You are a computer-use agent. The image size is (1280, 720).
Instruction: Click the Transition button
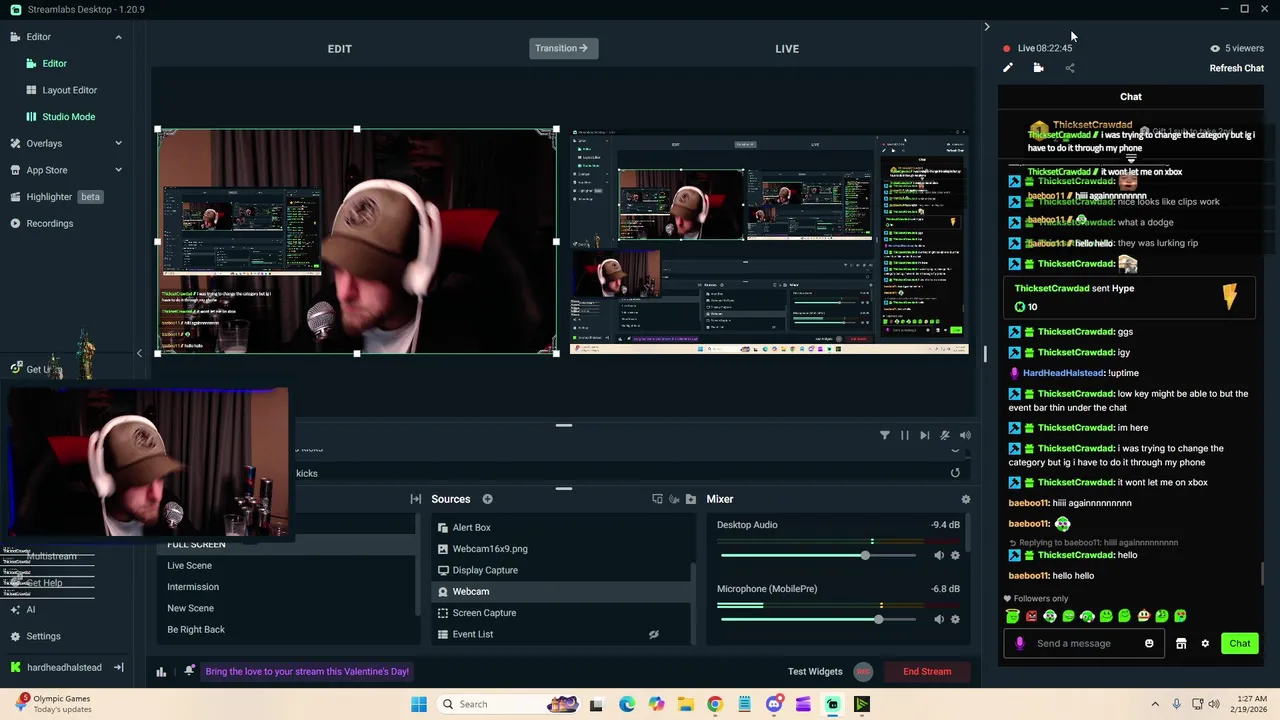(x=563, y=48)
